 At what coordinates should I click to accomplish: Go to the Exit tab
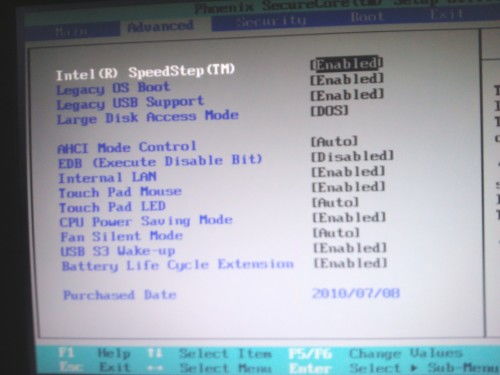click(x=446, y=14)
